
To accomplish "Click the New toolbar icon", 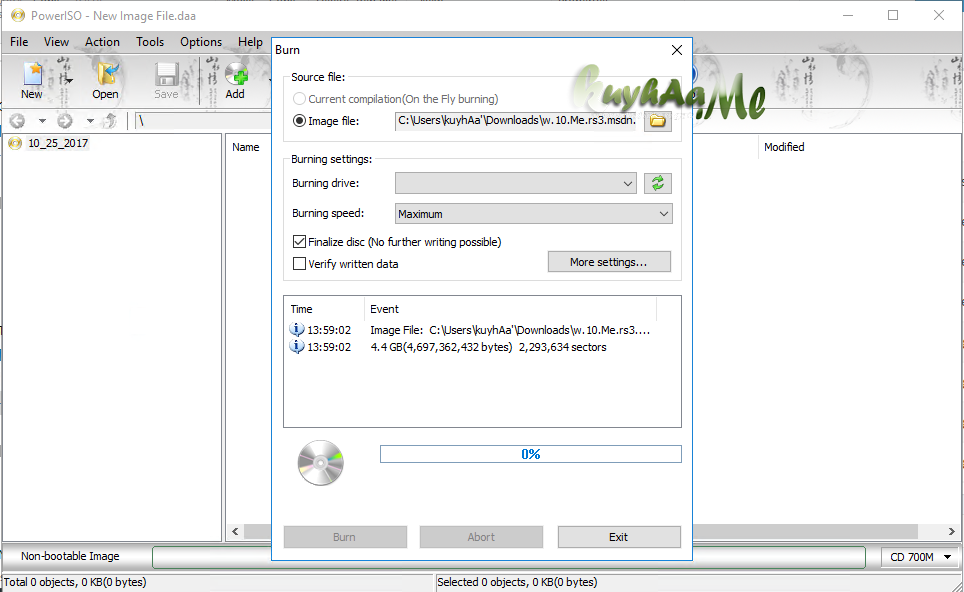I will [x=32, y=80].
